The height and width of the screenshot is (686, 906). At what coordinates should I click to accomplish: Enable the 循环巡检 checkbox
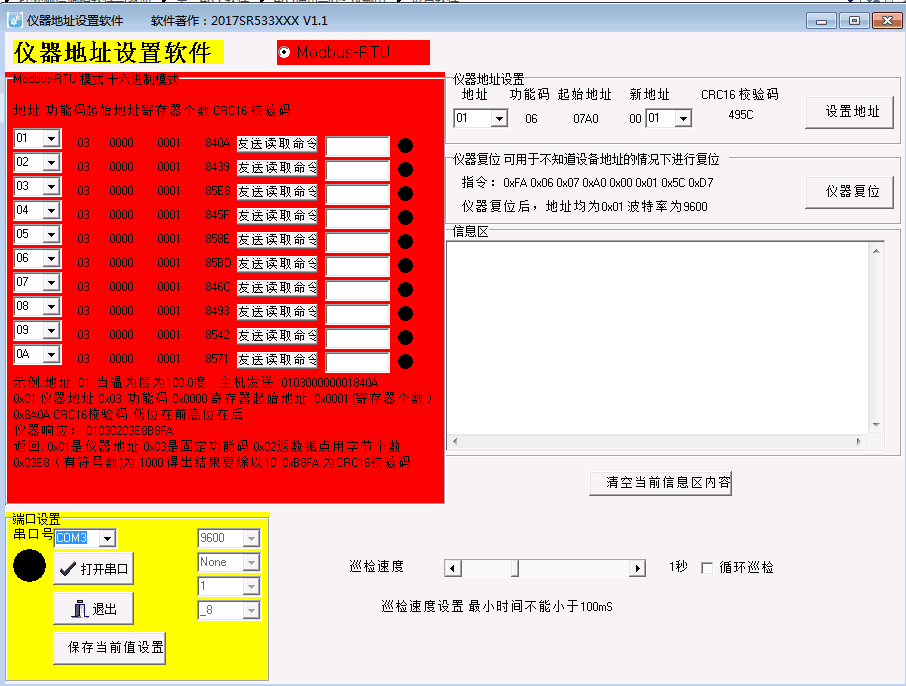coord(708,568)
